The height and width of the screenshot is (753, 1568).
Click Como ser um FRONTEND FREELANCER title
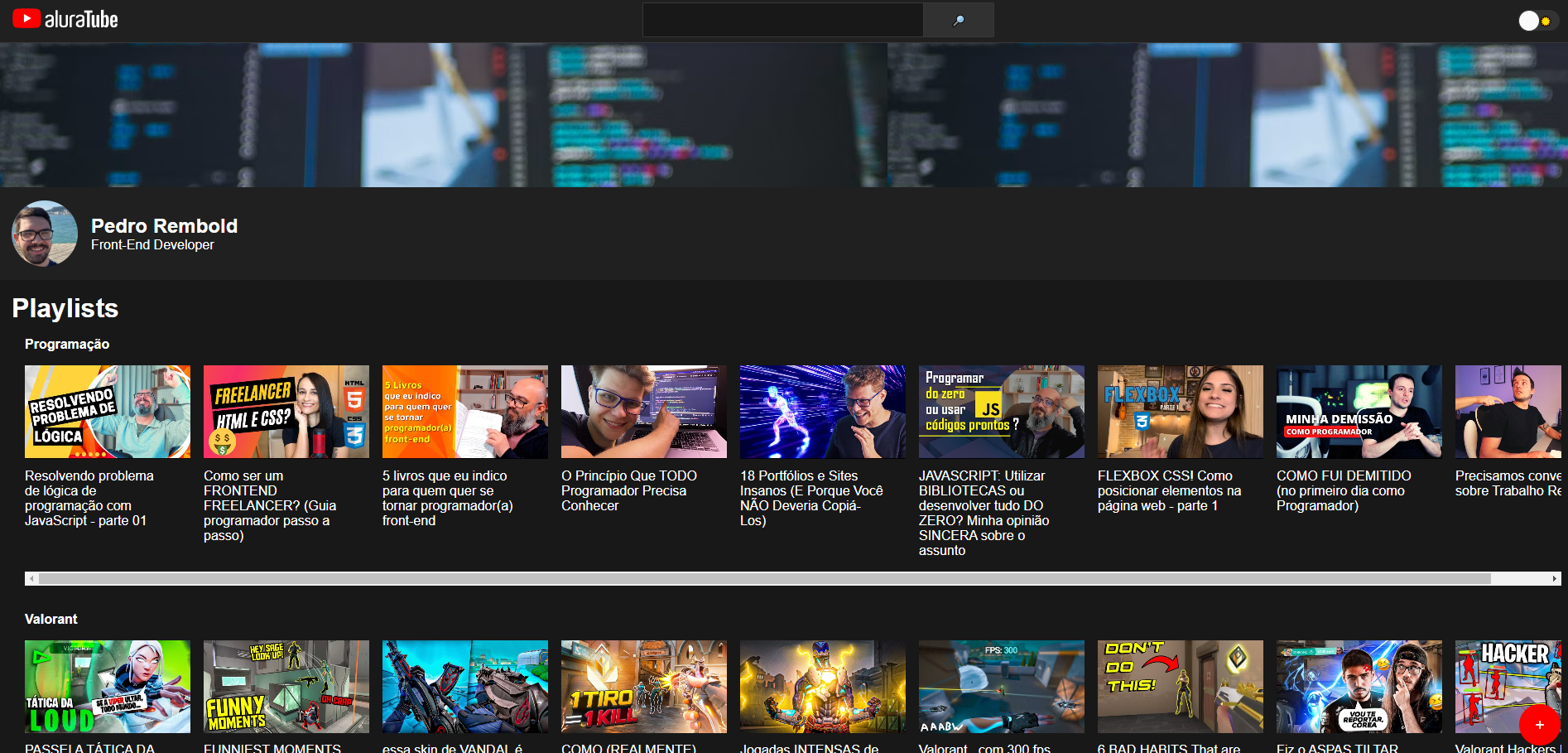coord(270,505)
